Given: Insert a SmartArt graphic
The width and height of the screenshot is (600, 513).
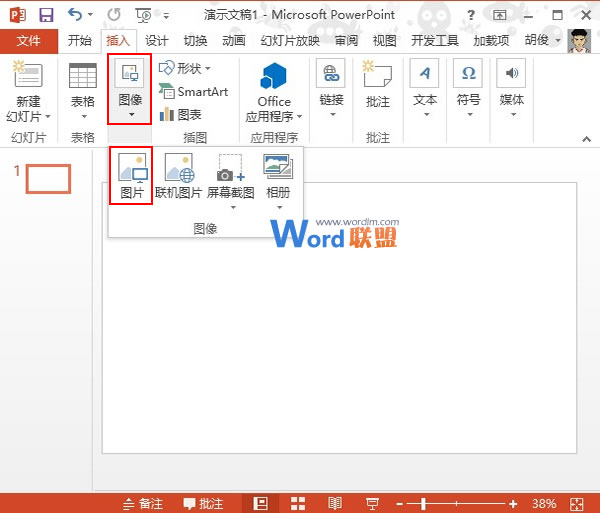Looking at the screenshot, I should (194, 92).
